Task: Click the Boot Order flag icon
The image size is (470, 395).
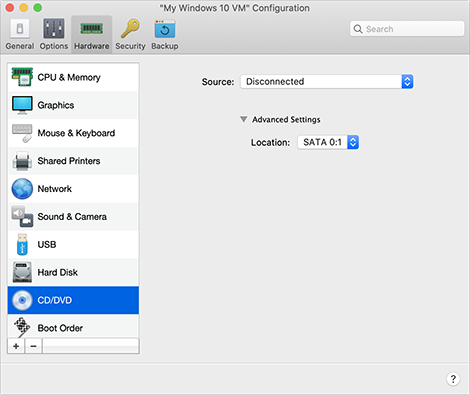Action: point(22,327)
